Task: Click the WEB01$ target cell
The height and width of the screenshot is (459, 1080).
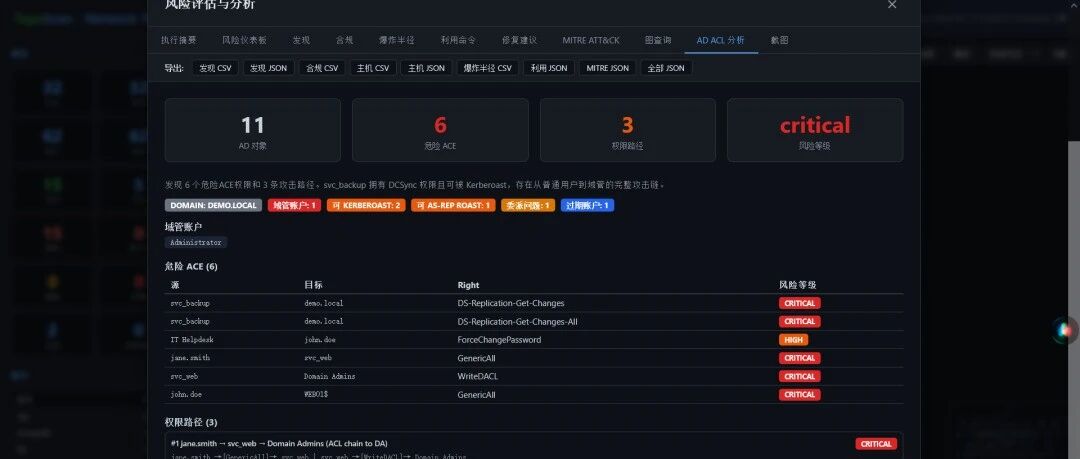Action: coord(315,395)
